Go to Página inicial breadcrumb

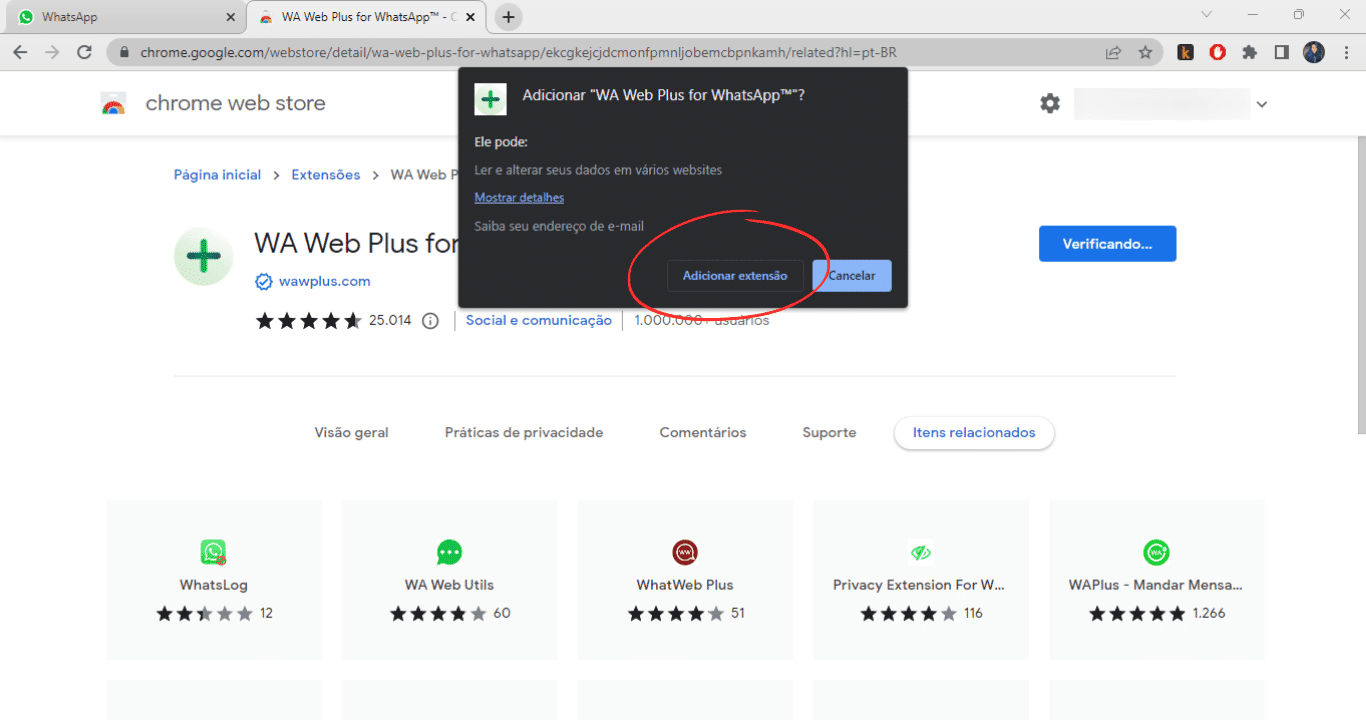point(217,175)
